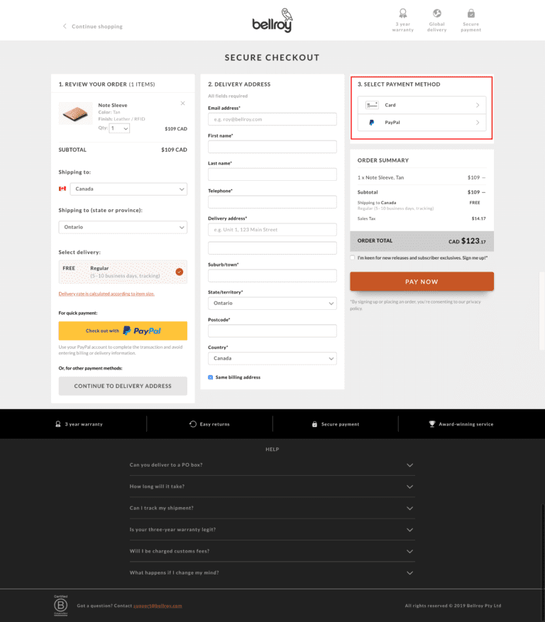Click the PAY NOW button
Image resolution: width=545 pixels, height=622 pixels.
tap(422, 281)
